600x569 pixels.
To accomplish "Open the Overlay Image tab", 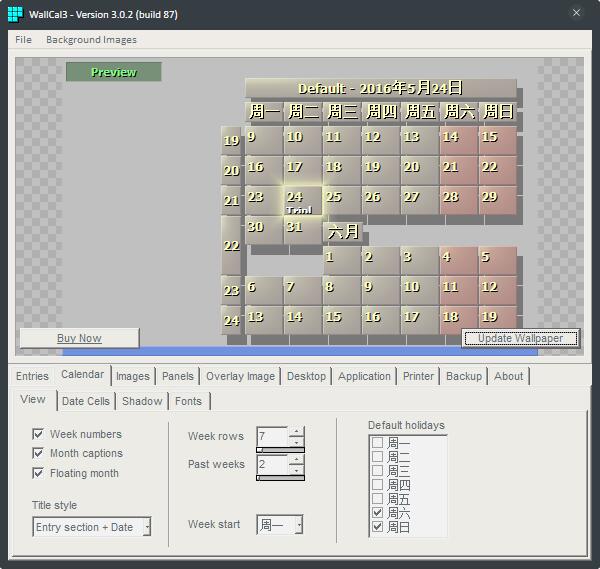I will 240,376.
